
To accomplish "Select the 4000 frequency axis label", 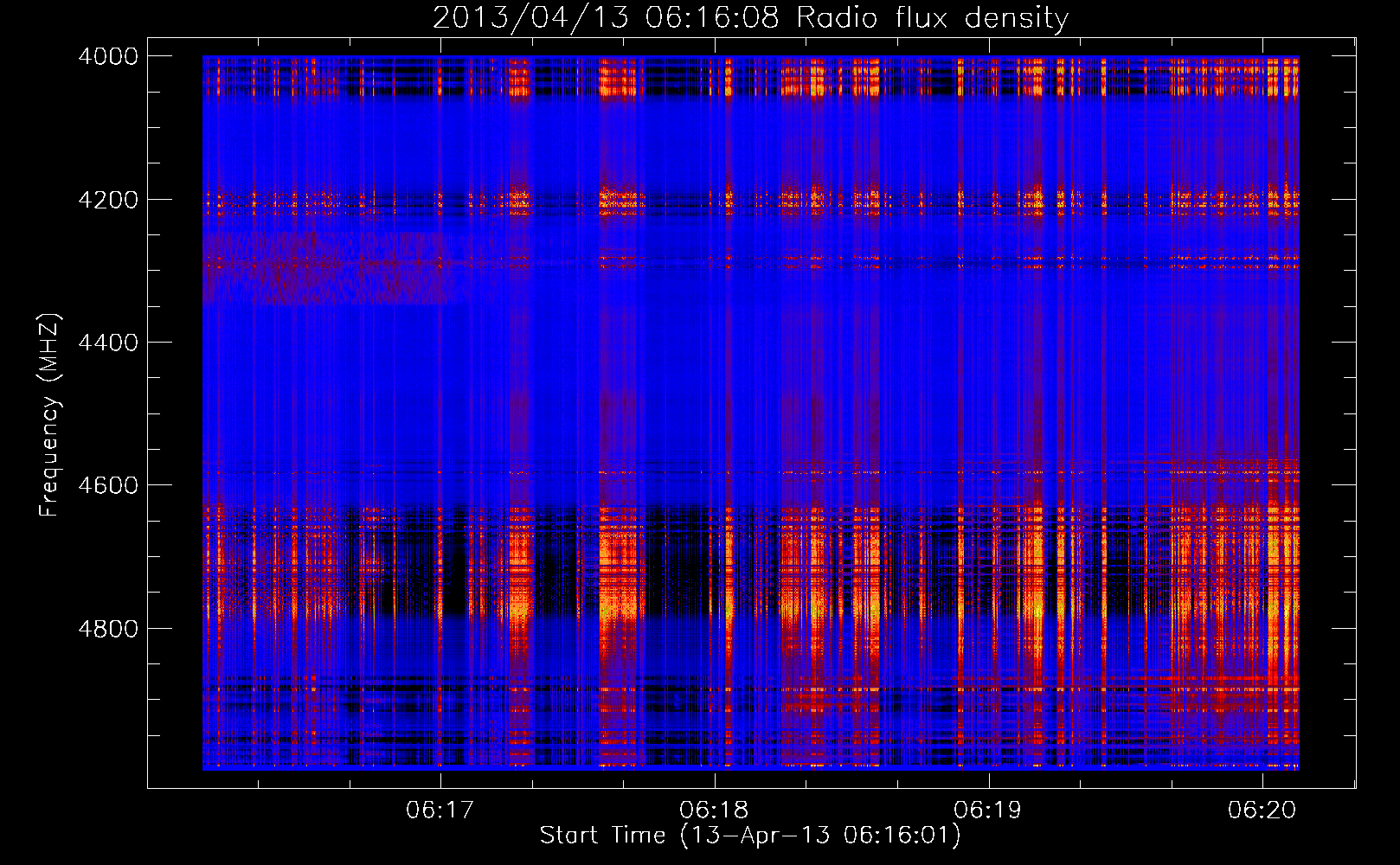I will coord(107,56).
